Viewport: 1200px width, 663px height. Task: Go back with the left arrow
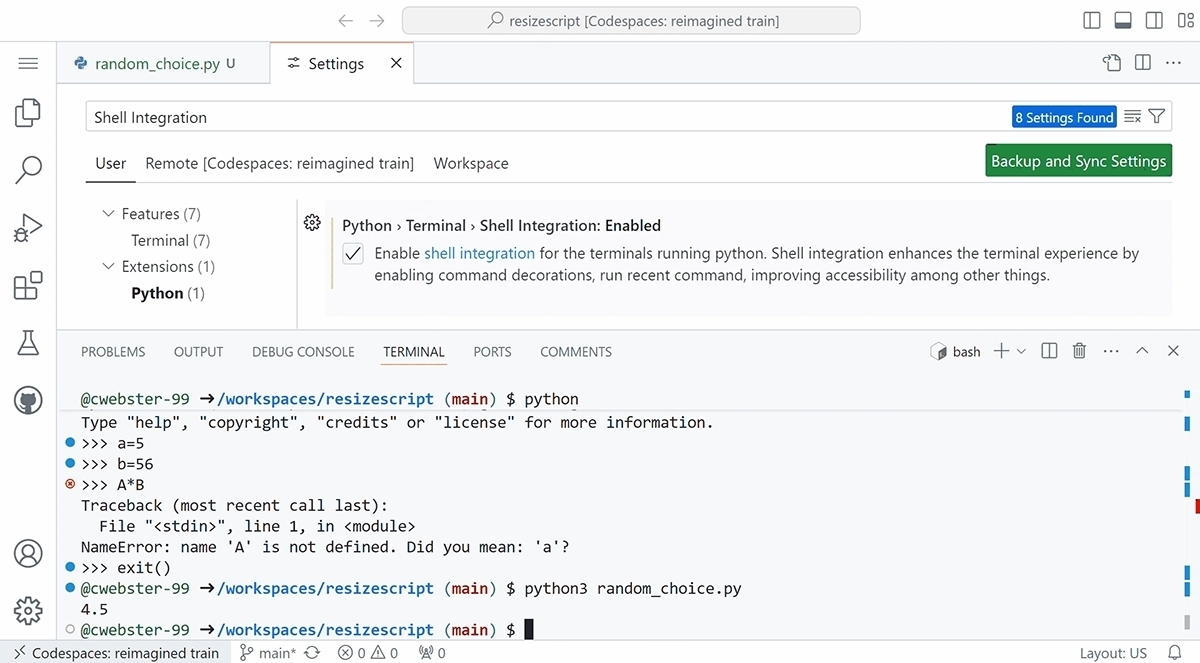345,20
